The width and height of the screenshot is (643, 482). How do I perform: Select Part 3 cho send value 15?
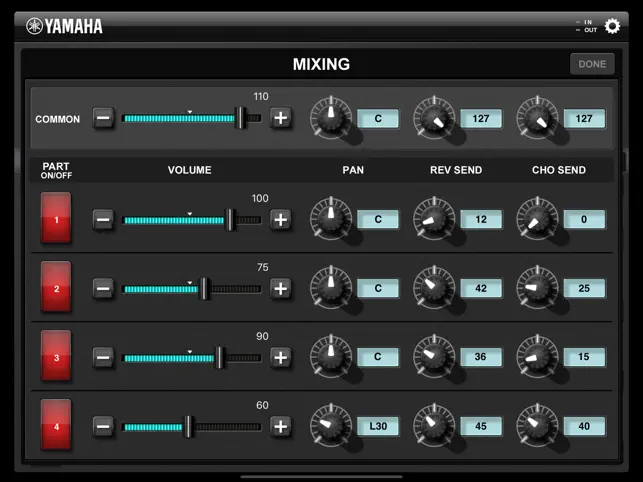coord(584,357)
